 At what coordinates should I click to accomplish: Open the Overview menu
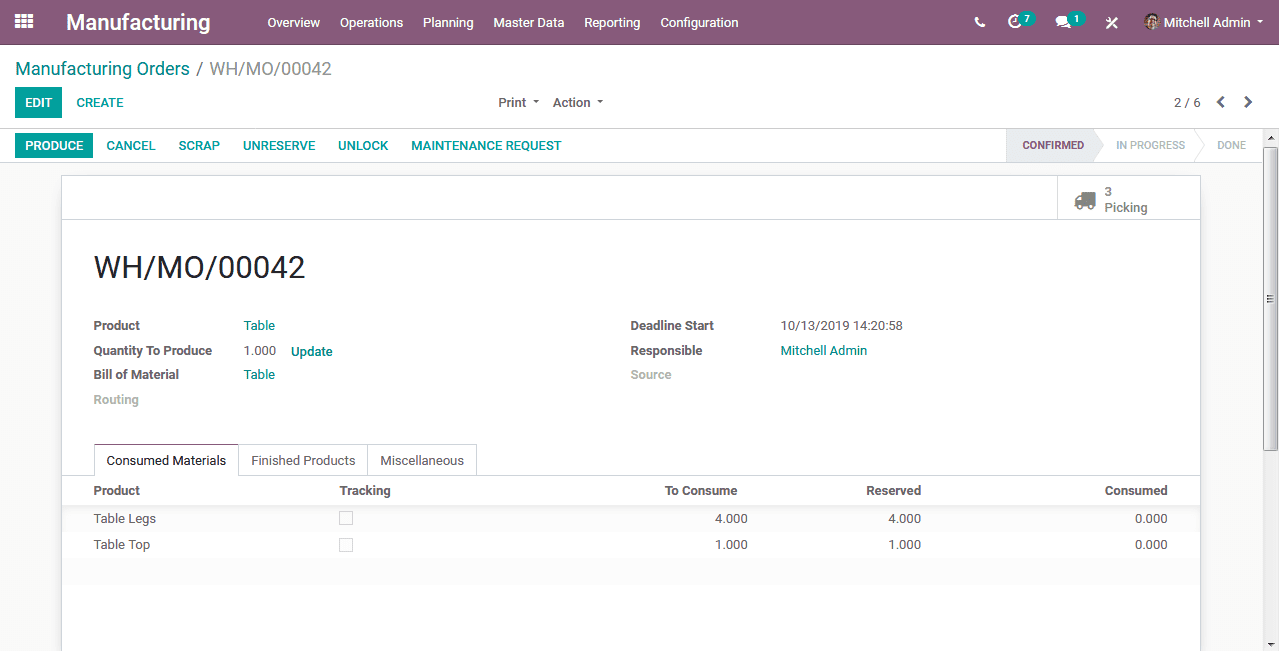click(x=293, y=22)
